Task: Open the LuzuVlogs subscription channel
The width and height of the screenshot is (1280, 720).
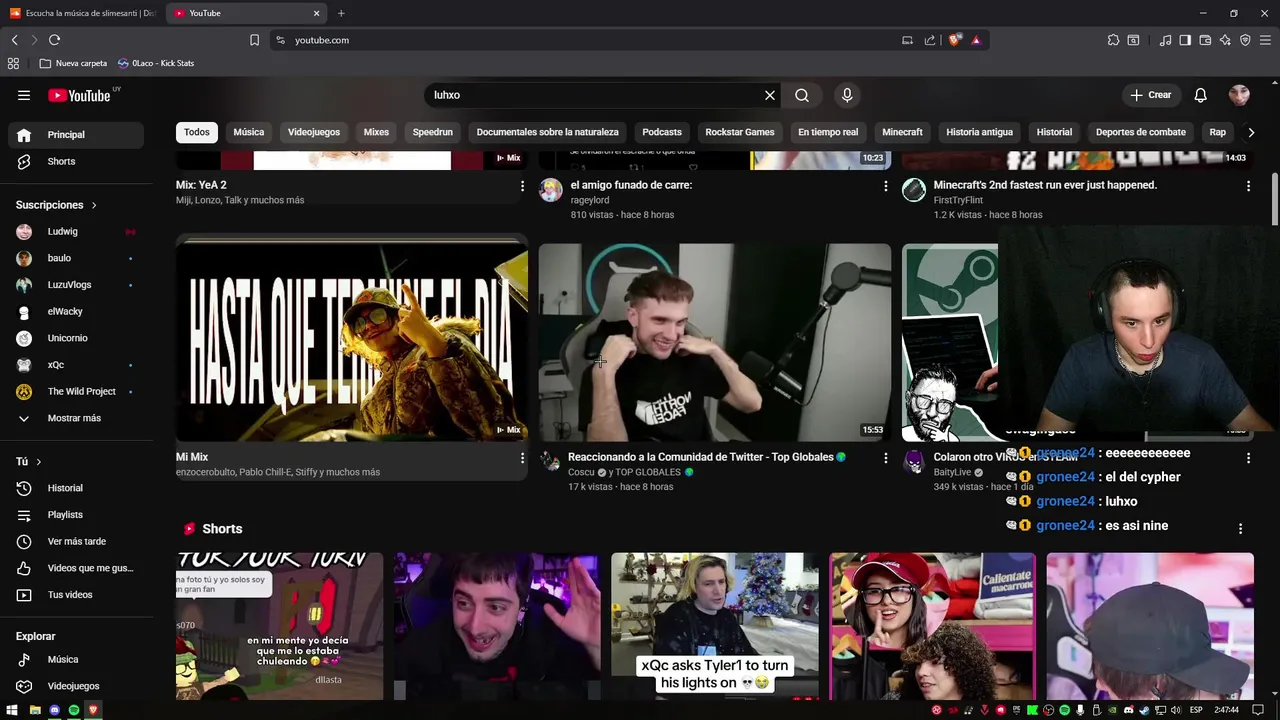Action: 76,285
